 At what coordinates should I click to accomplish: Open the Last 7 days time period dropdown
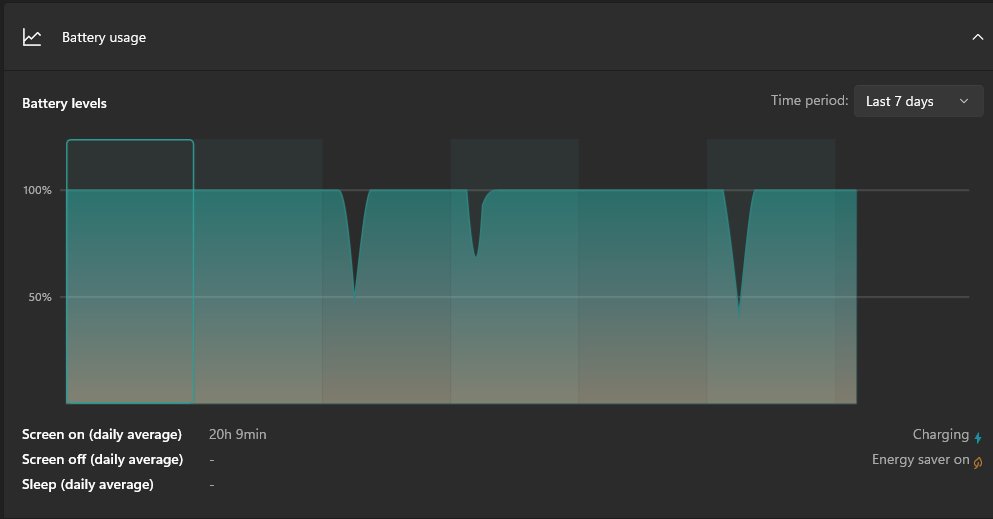(918, 101)
